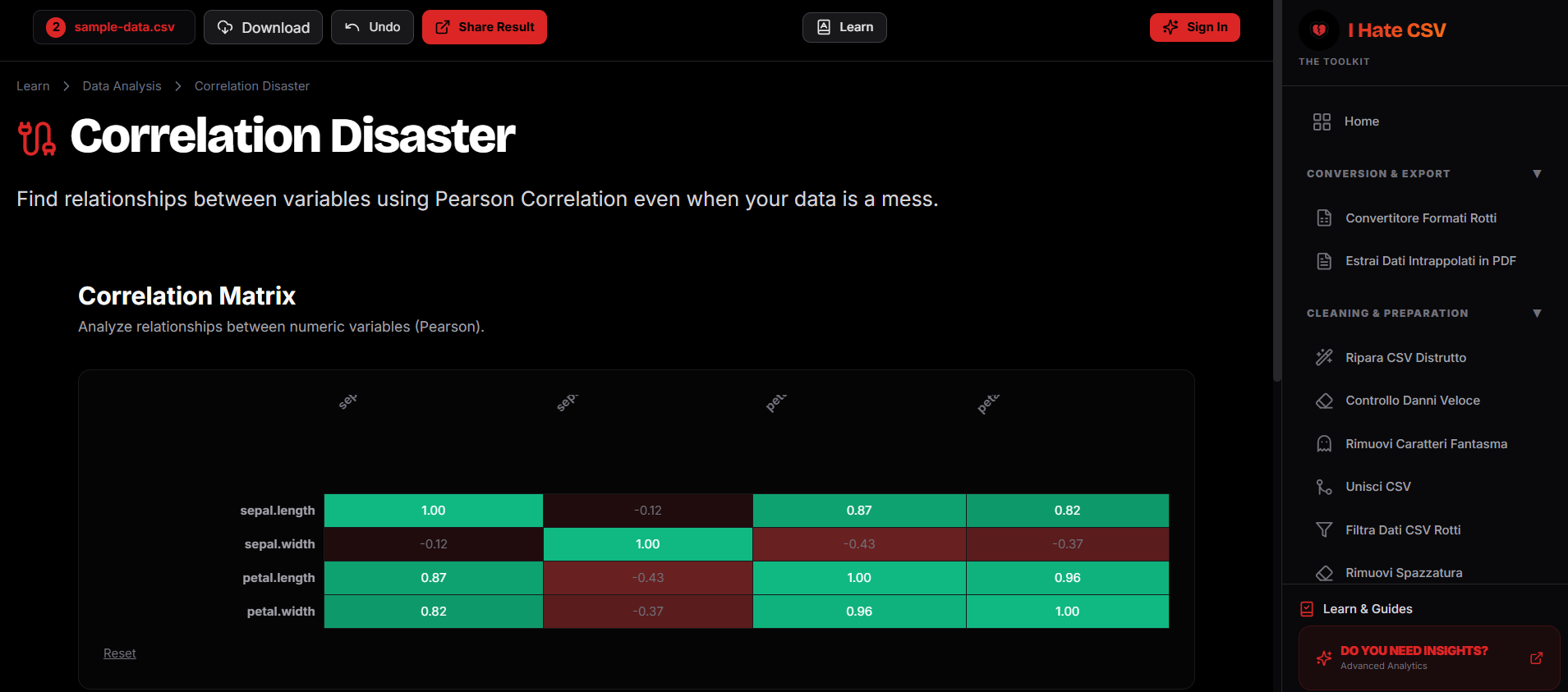
Task: Click the Reset link below the matrix
Action: [x=120, y=653]
